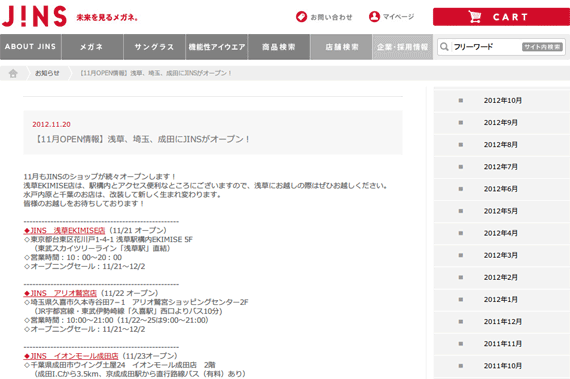The height and width of the screenshot is (379, 570).
Task: Click the お知らせ breadcrumb
Action: [47, 73]
